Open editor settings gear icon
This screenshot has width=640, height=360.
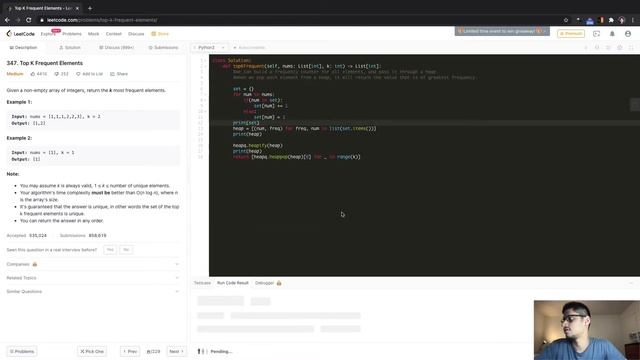[x=620, y=48]
